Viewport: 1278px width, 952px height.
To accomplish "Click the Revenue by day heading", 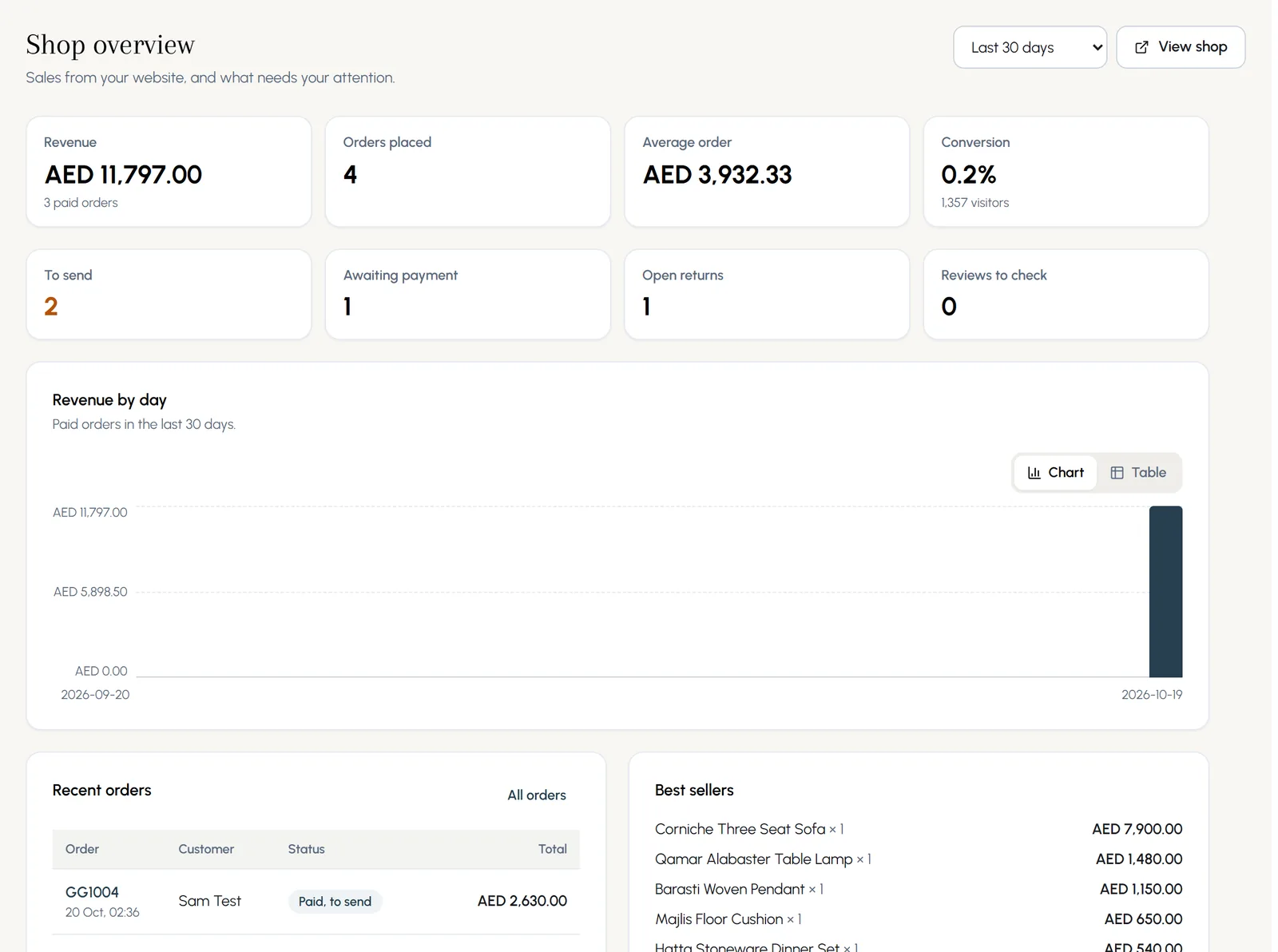I will pyautogui.click(x=109, y=400).
